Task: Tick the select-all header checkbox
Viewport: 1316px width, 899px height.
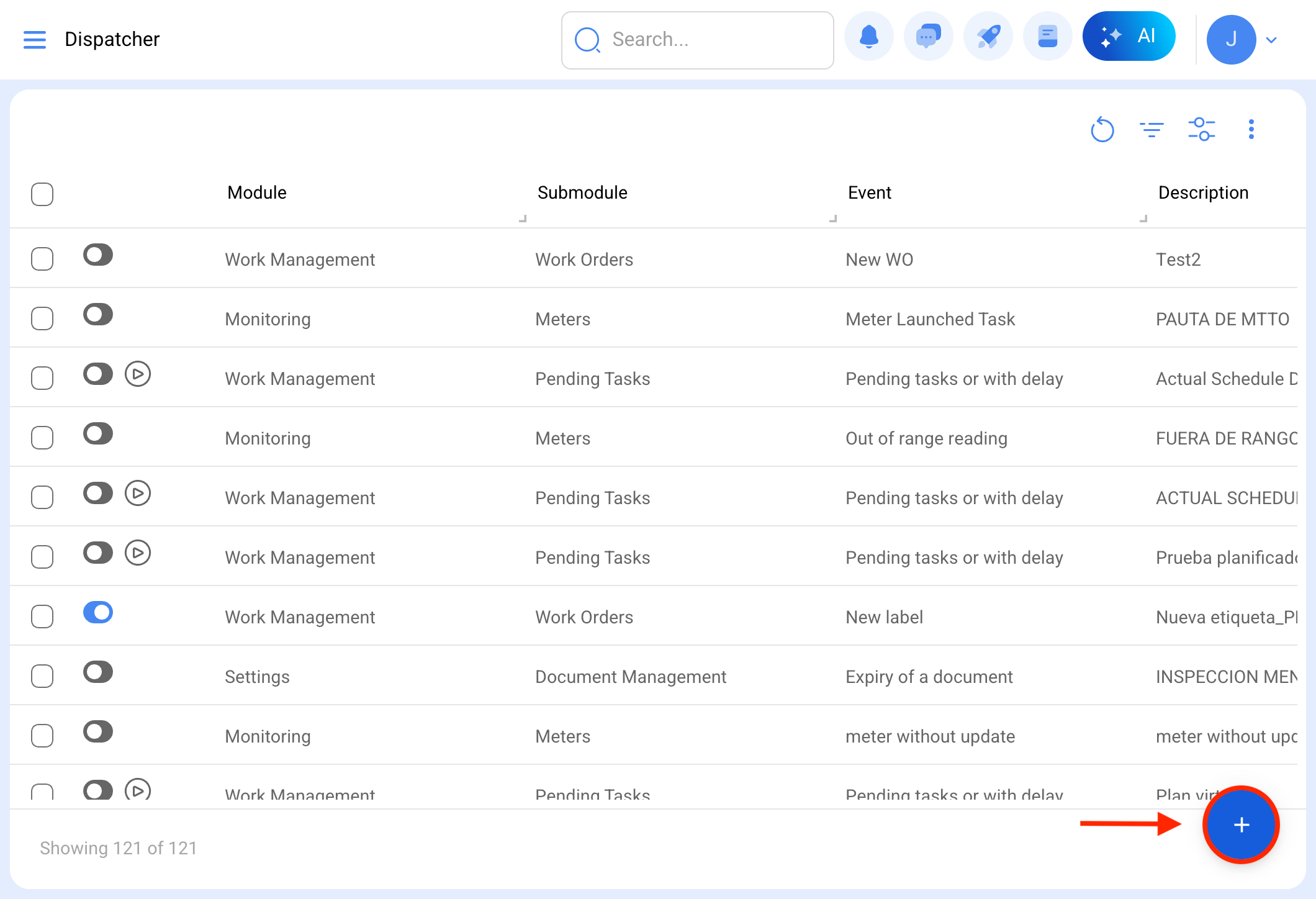Action: coord(42,194)
